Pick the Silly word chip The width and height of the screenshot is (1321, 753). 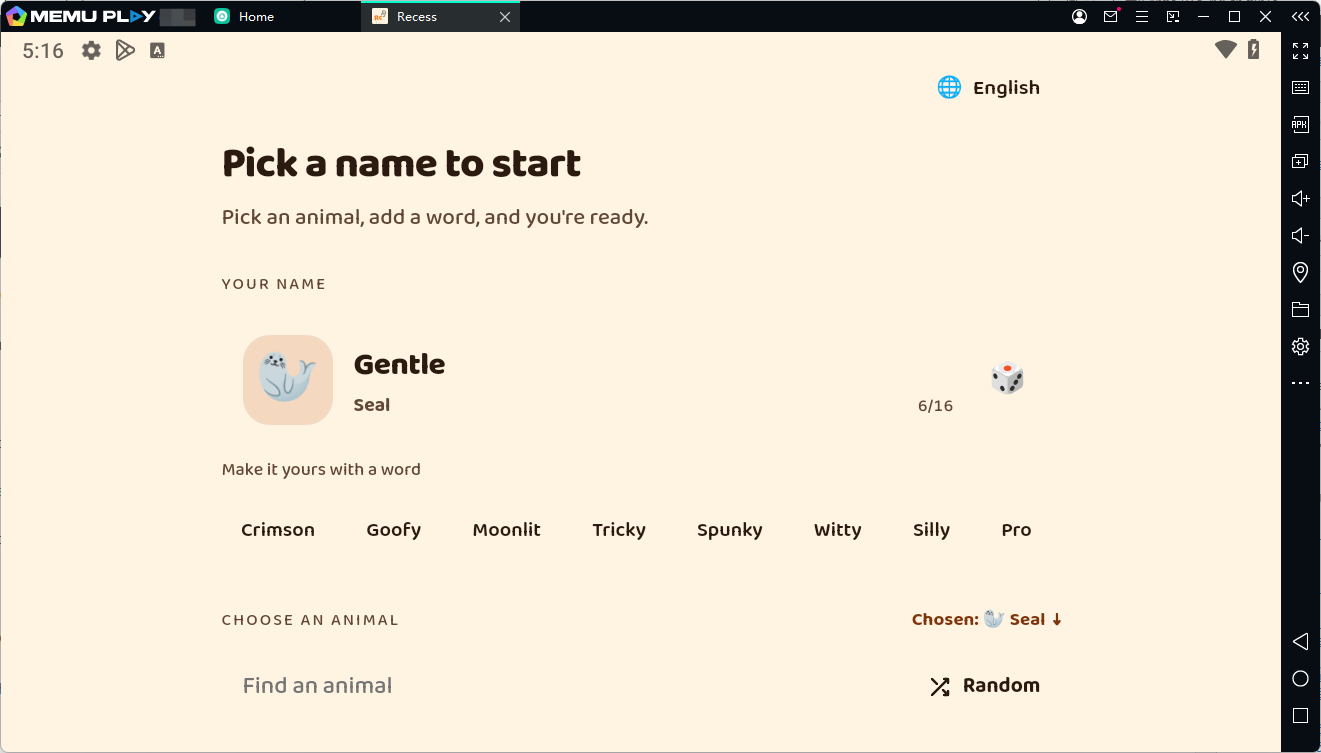pos(931,530)
